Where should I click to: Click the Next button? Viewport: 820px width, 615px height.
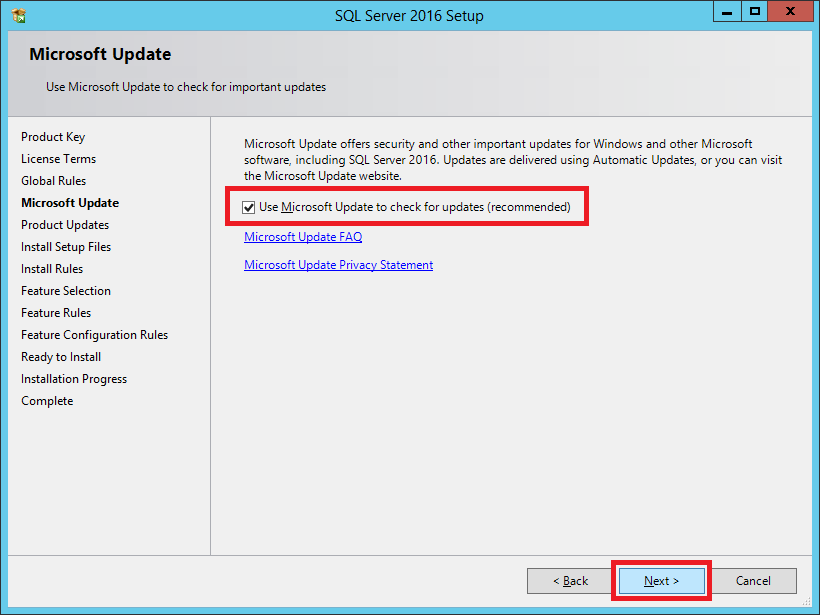661,581
